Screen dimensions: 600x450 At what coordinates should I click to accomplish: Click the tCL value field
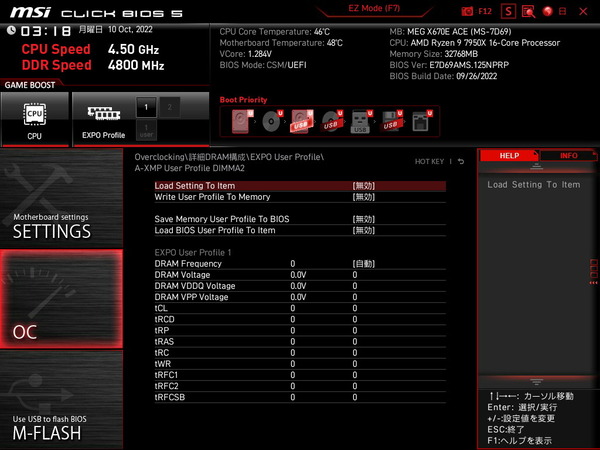pos(355,308)
